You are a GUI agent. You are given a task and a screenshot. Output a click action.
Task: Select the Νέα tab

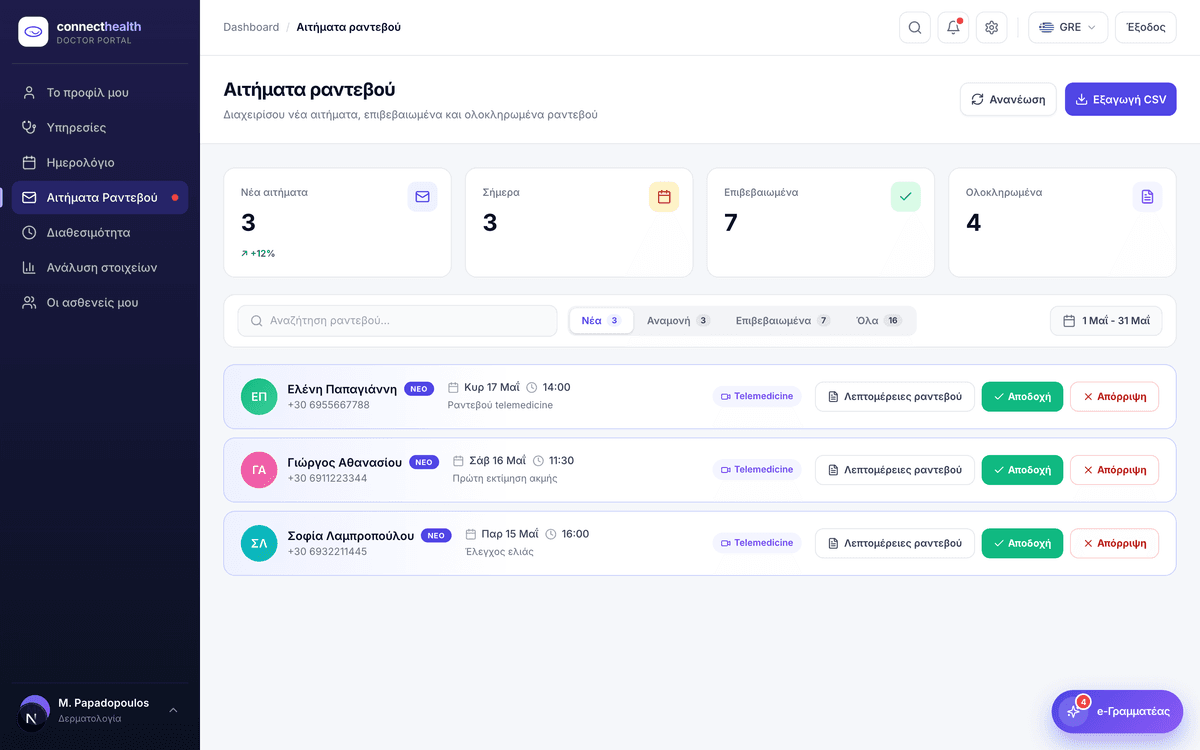pyautogui.click(x=601, y=321)
